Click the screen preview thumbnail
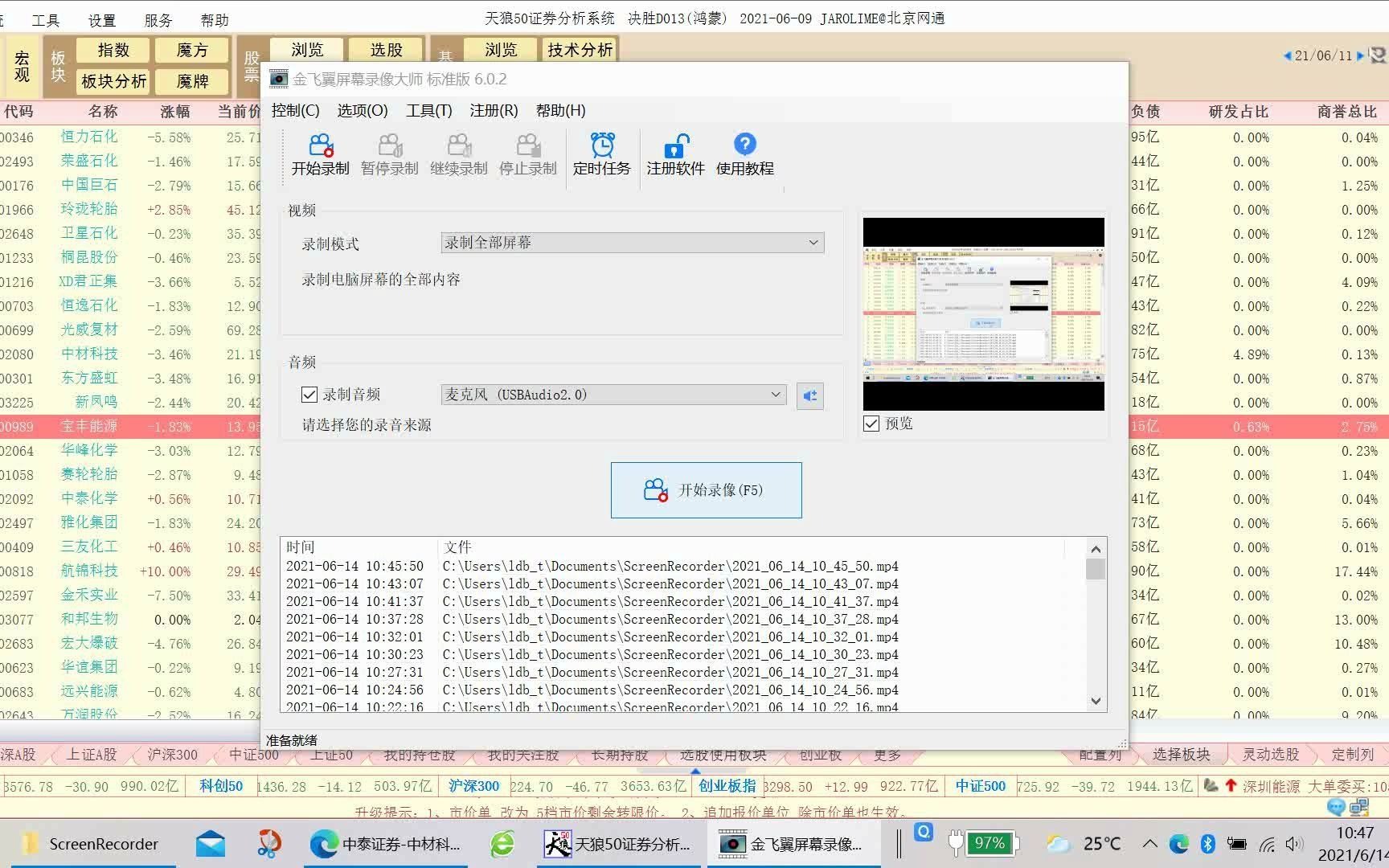1389x868 pixels. coord(984,314)
